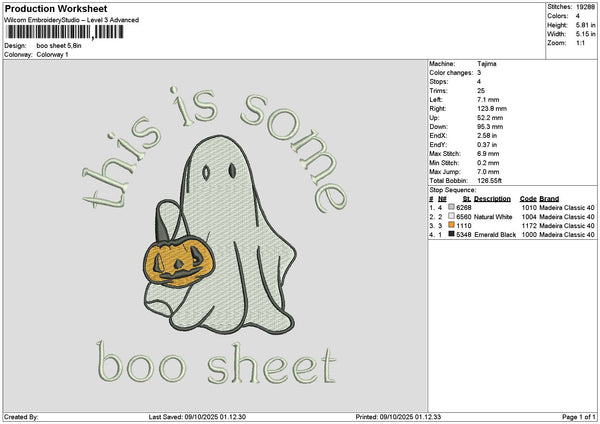Viewport: 600px width, 424px height.
Task: Click the EndY value 0.37 in
Action: (x=487, y=145)
